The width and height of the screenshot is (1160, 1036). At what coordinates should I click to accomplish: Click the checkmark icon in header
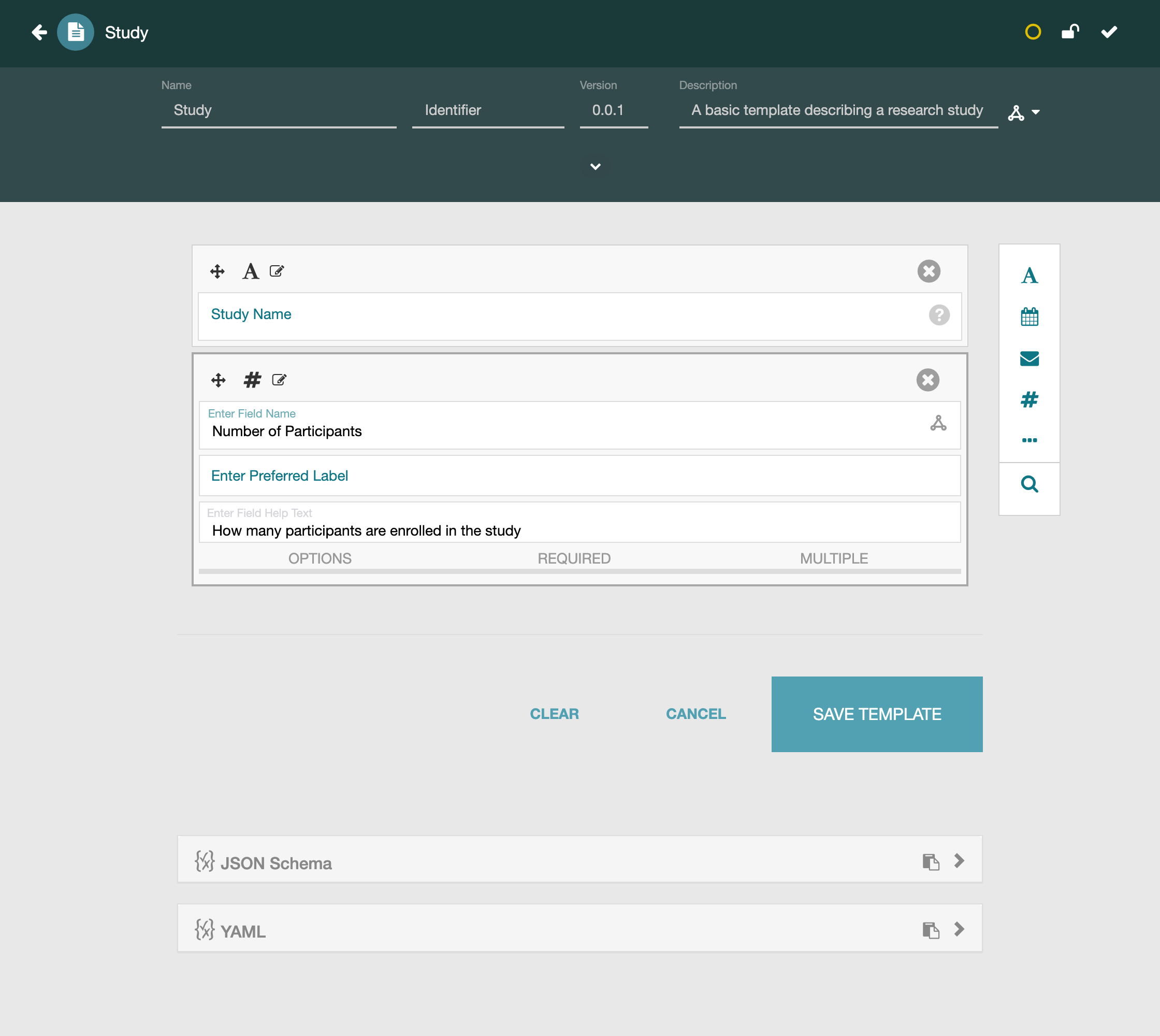[x=1109, y=32]
